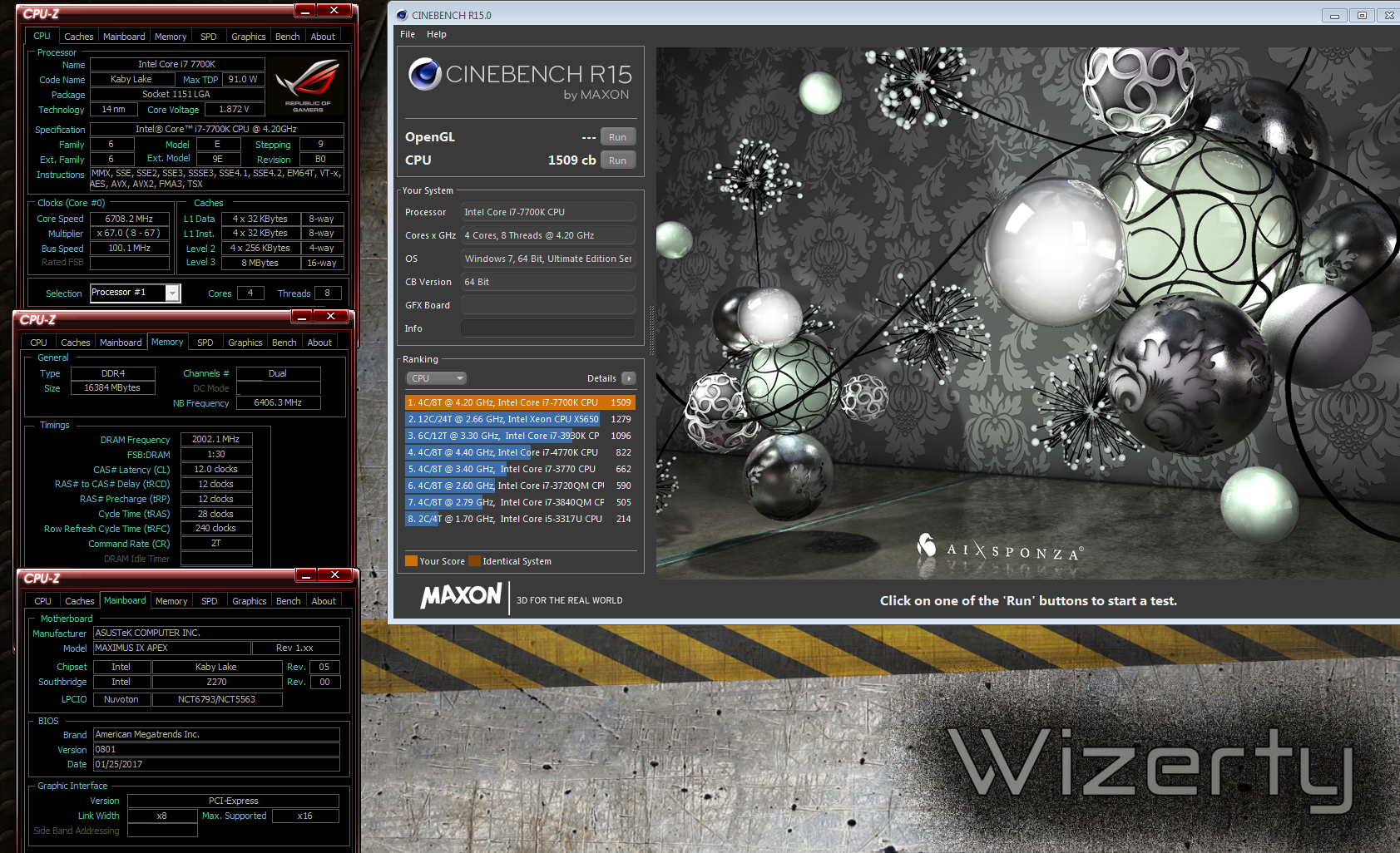Click the Core Speed 6708.2 MHz value
This screenshot has width=1400, height=853.
coord(129,219)
